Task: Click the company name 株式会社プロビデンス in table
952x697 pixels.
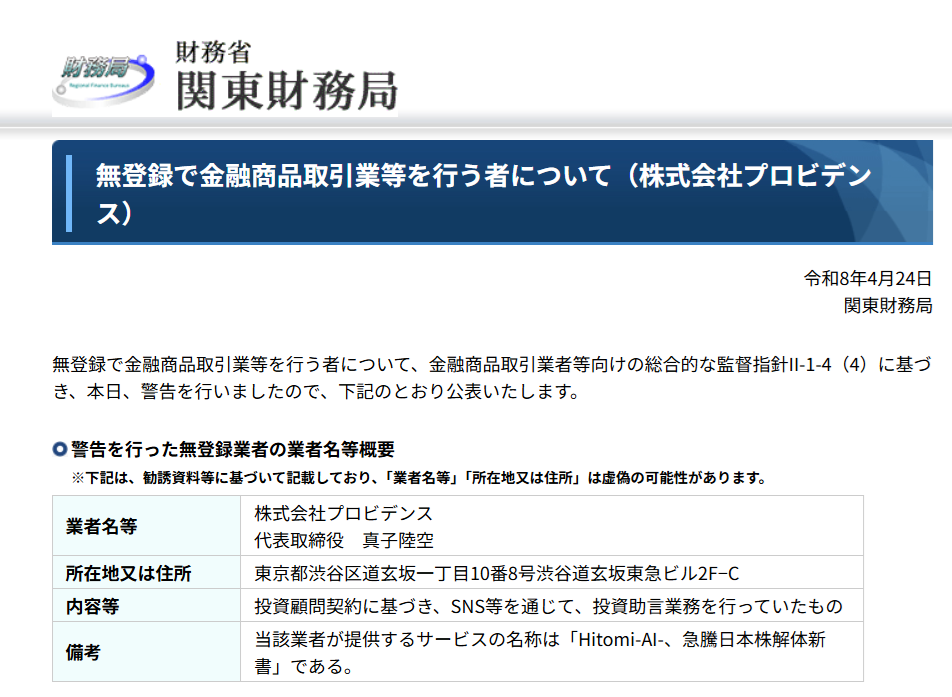Action: (343, 514)
